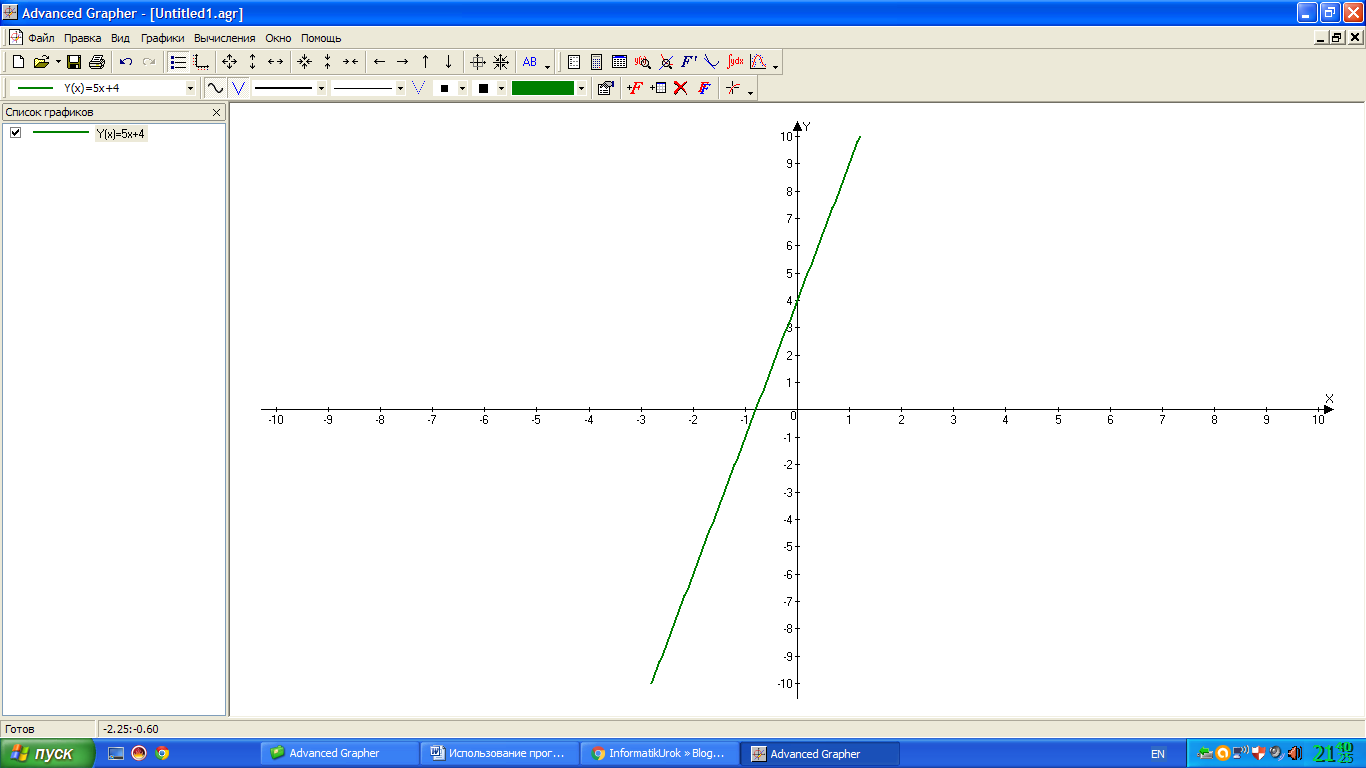The width and height of the screenshot is (1366, 768).
Task: Open a file with the folder icon
Action: (41, 62)
